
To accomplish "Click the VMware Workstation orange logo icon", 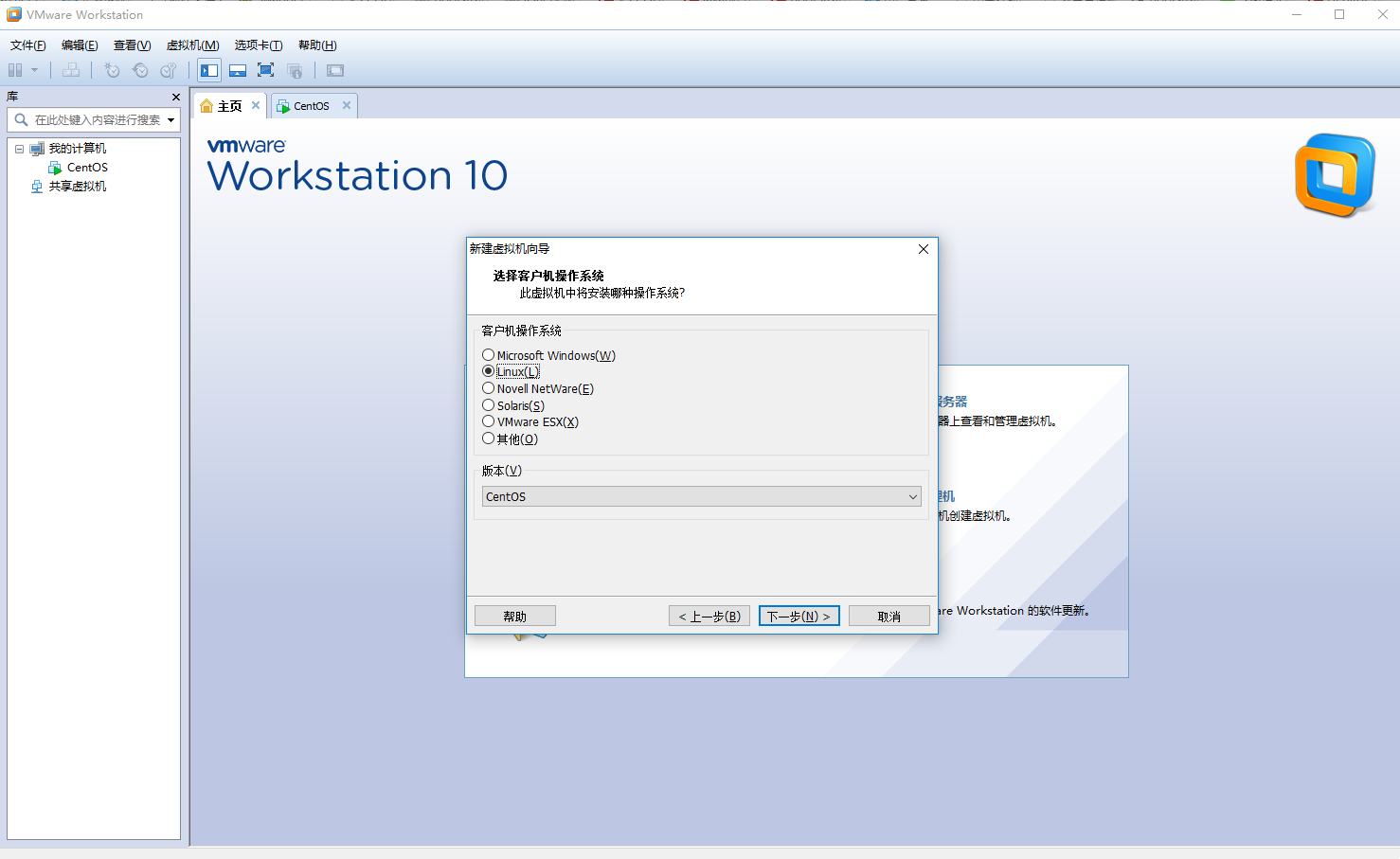I will point(1336,175).
